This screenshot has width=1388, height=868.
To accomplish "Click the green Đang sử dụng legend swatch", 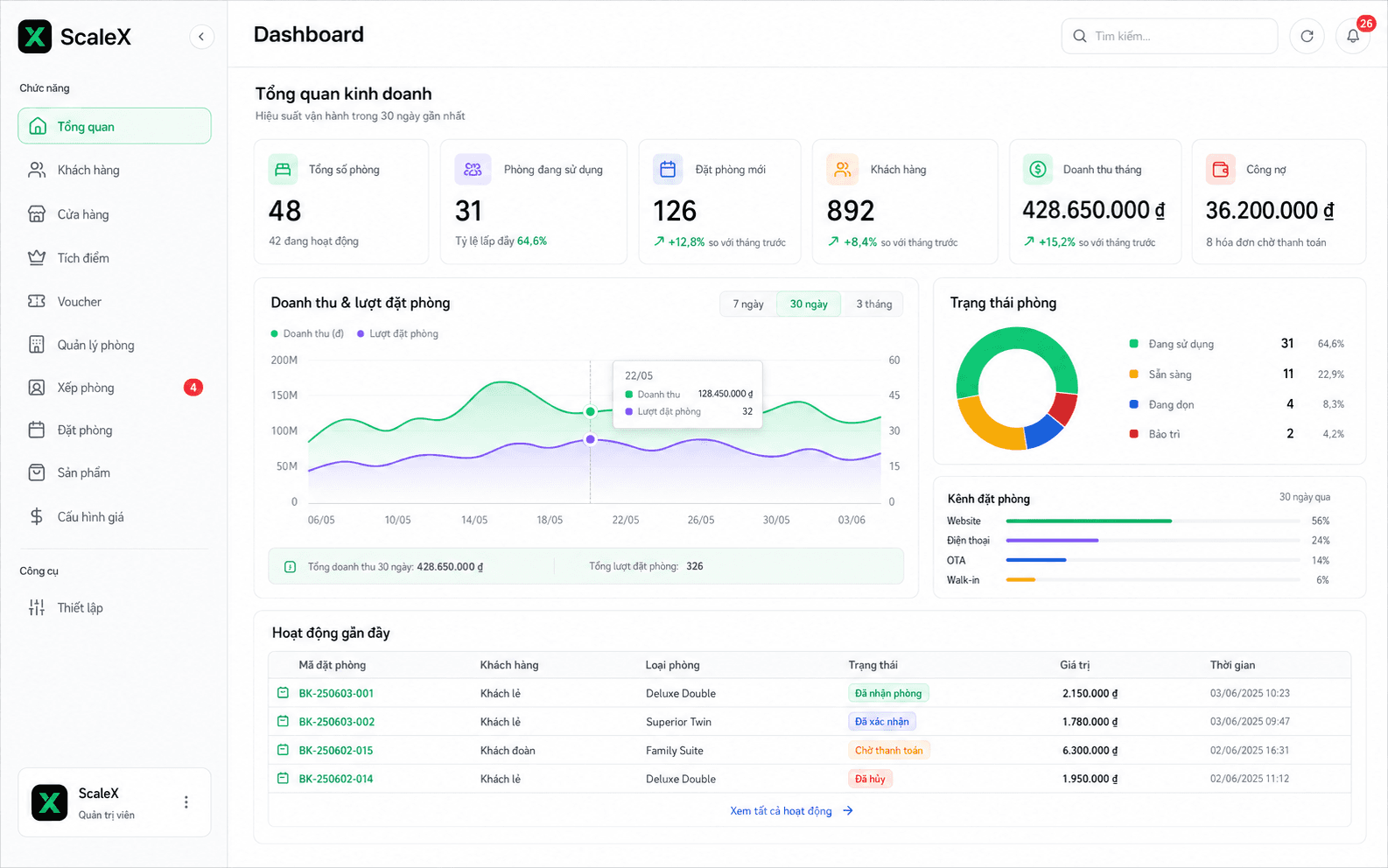I will [x=1133, y=344].
